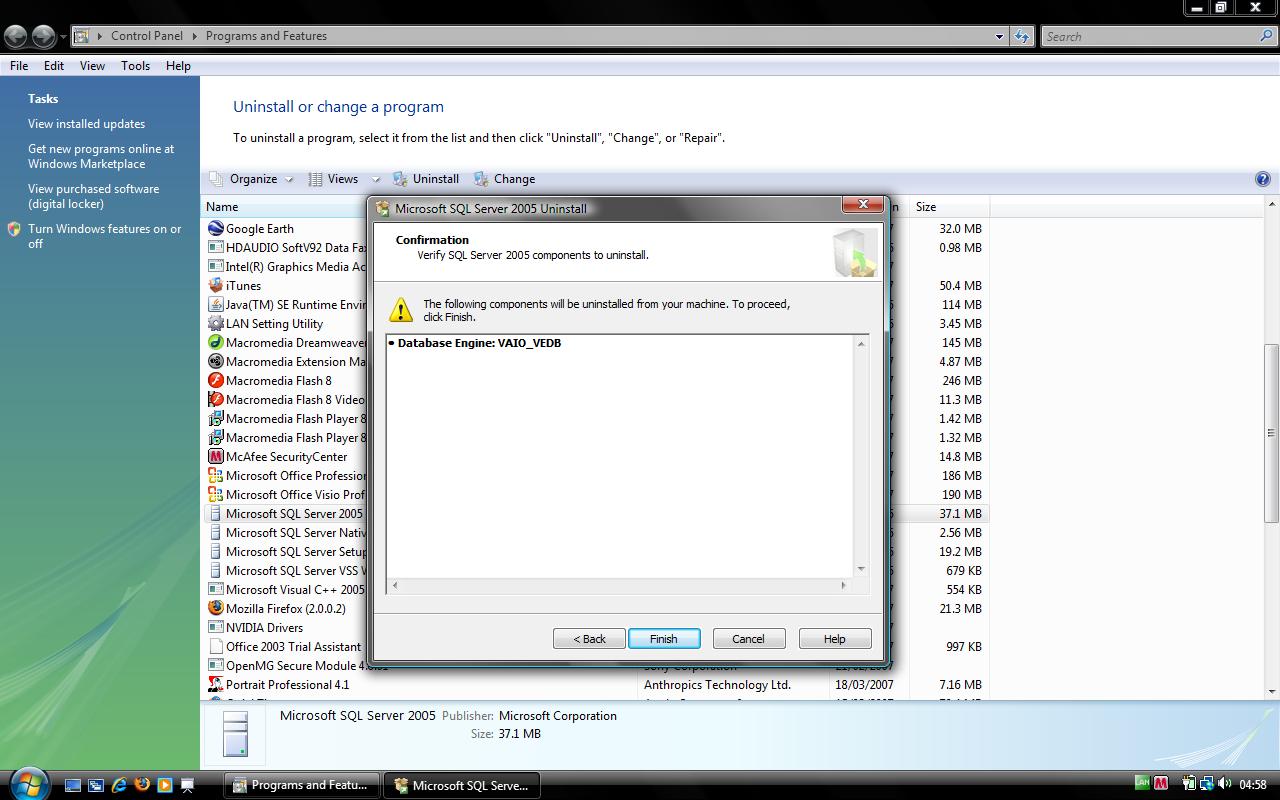The image size is (1280, 800).
Task: Click View purchased software link
Action: tap(93, 196)
